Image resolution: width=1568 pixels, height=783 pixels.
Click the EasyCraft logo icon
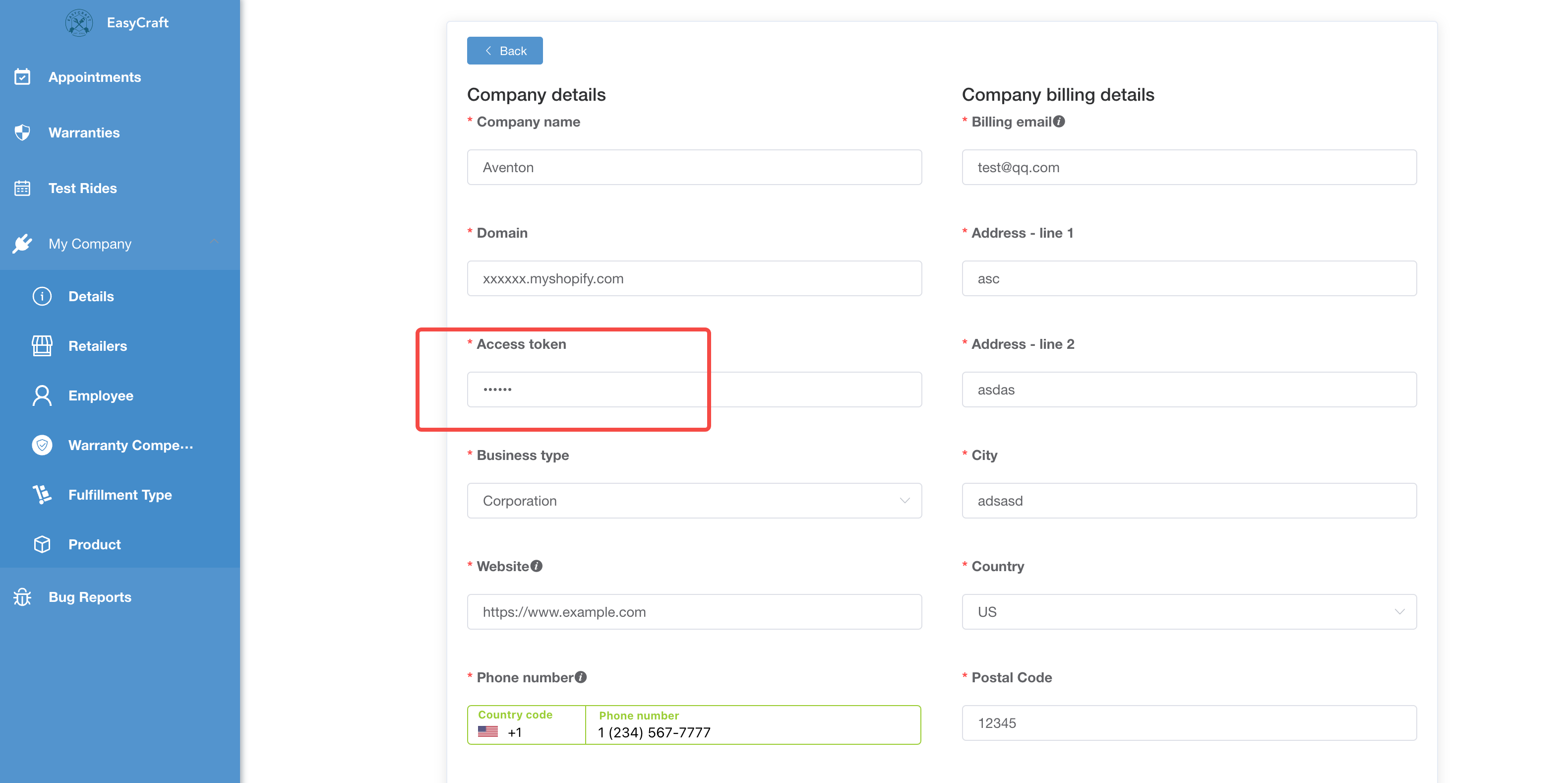point(78,23)
